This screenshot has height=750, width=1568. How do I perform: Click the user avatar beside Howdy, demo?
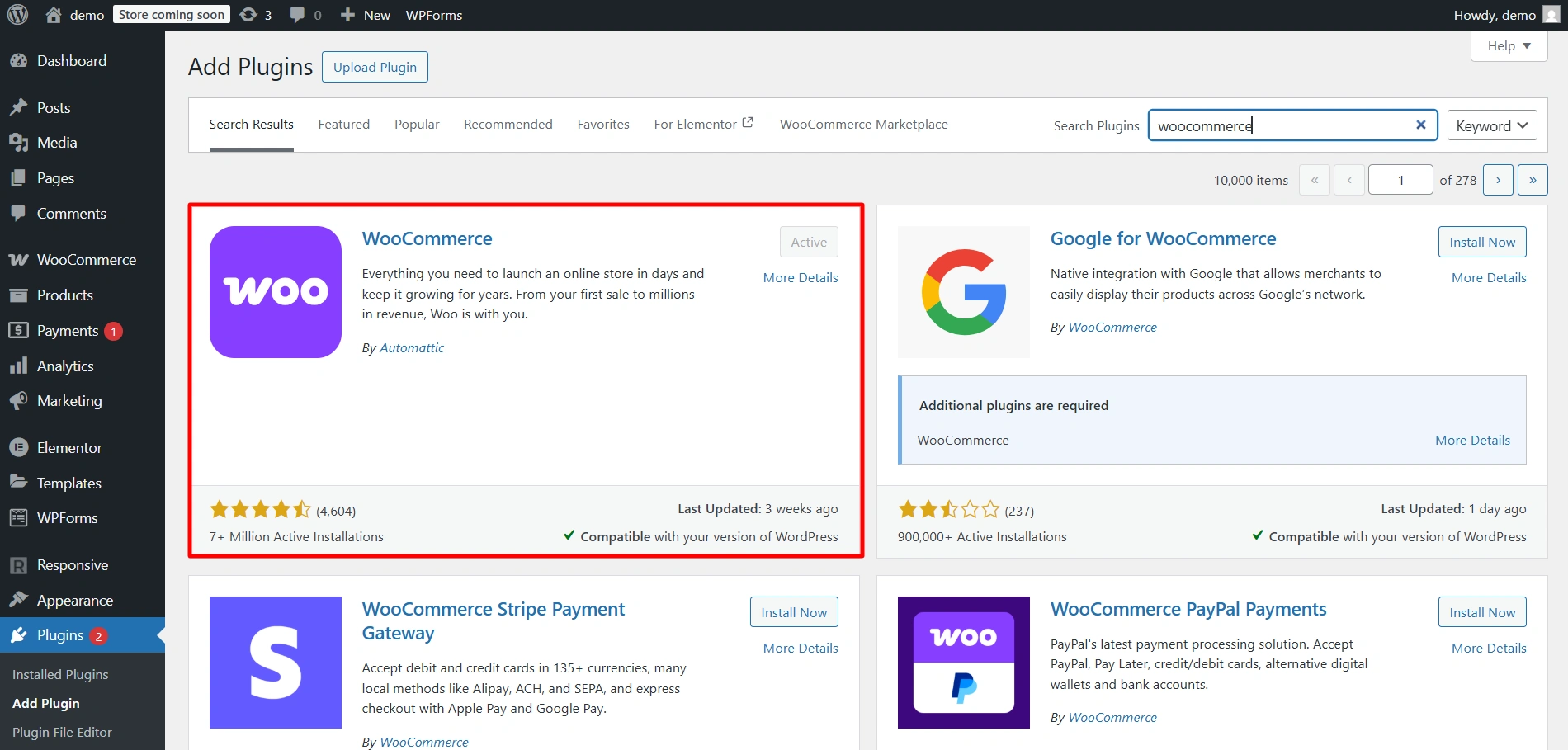pos(1551,15)
